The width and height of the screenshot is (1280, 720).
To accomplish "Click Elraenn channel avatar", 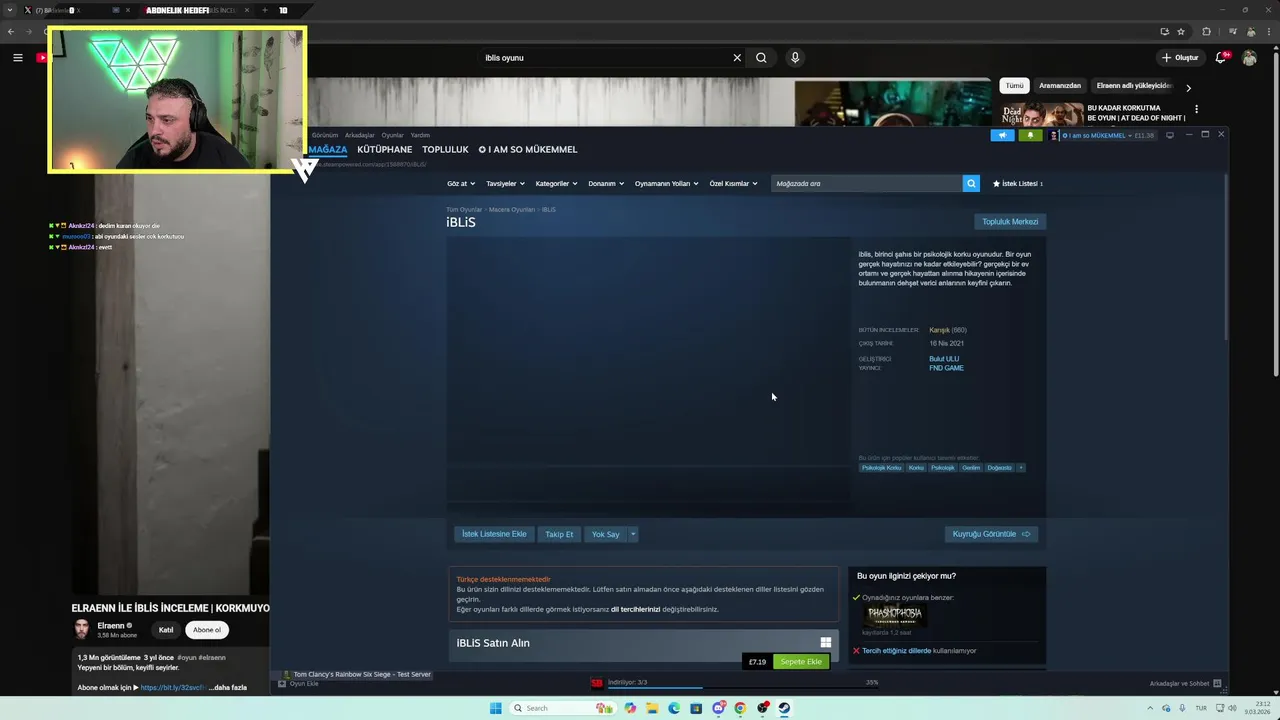I will click(x=82, y=629).
